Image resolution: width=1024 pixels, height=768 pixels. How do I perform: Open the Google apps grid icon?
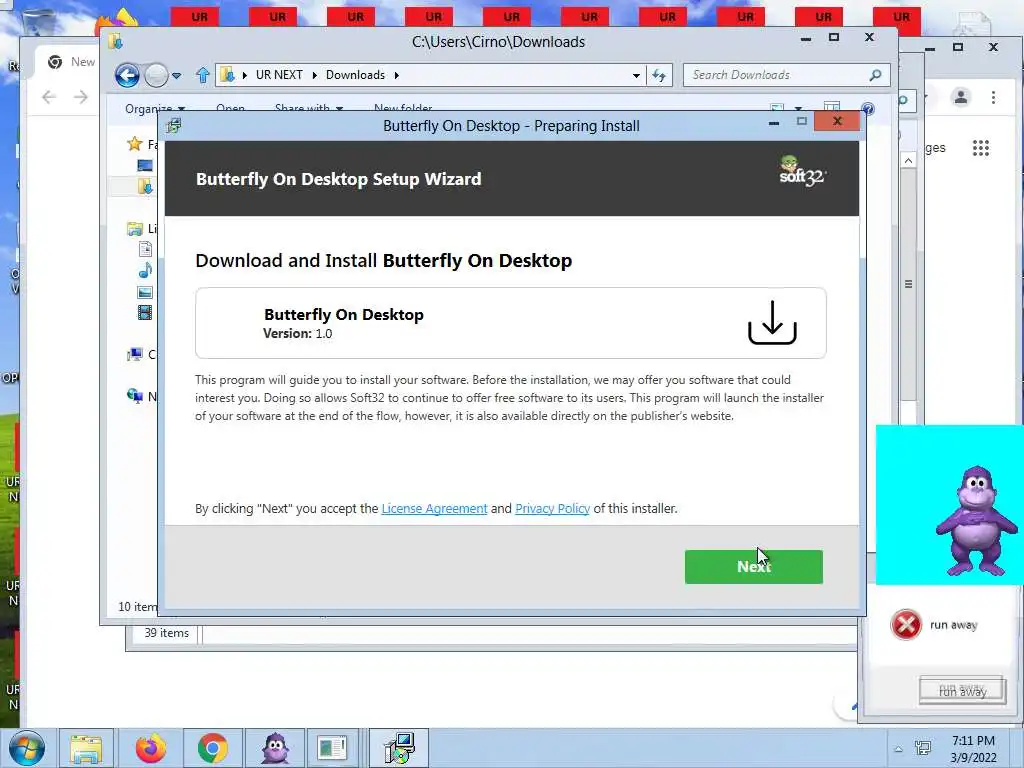pyautogui.click(x=981, y=148)
